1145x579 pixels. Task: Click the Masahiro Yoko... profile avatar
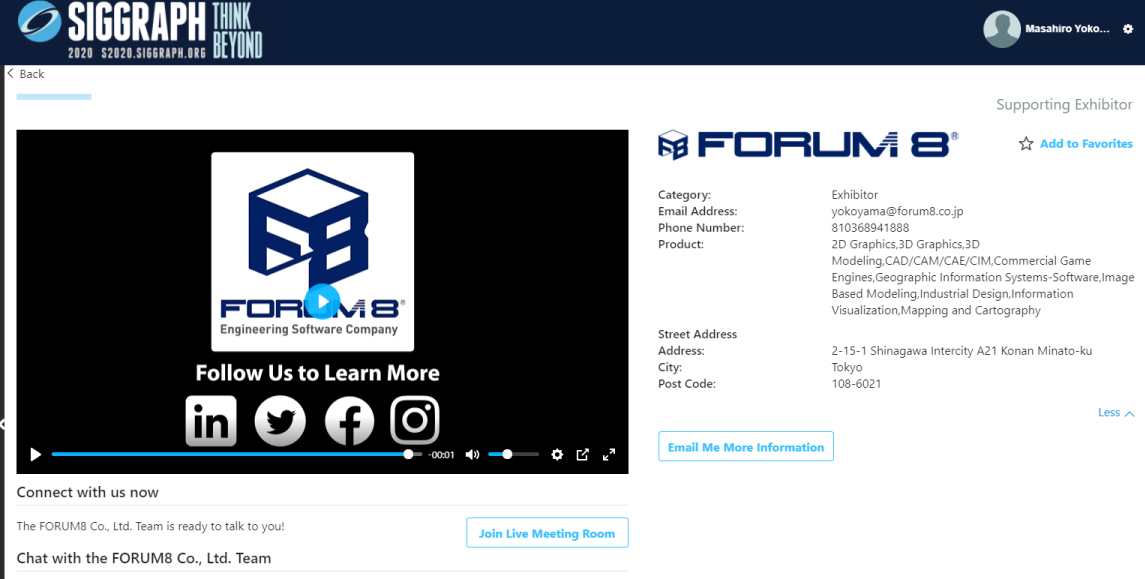1002,29
